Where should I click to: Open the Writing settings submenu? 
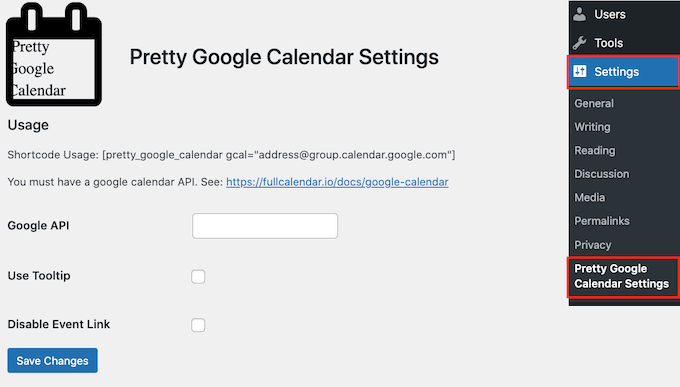pos(592,127)
